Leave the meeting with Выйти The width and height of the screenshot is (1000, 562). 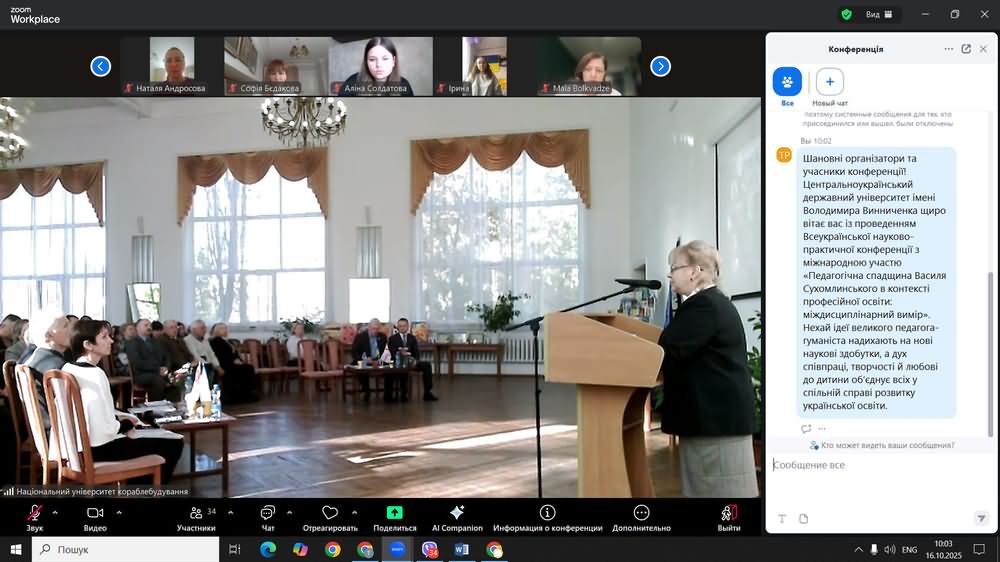(x=729, y=515)
